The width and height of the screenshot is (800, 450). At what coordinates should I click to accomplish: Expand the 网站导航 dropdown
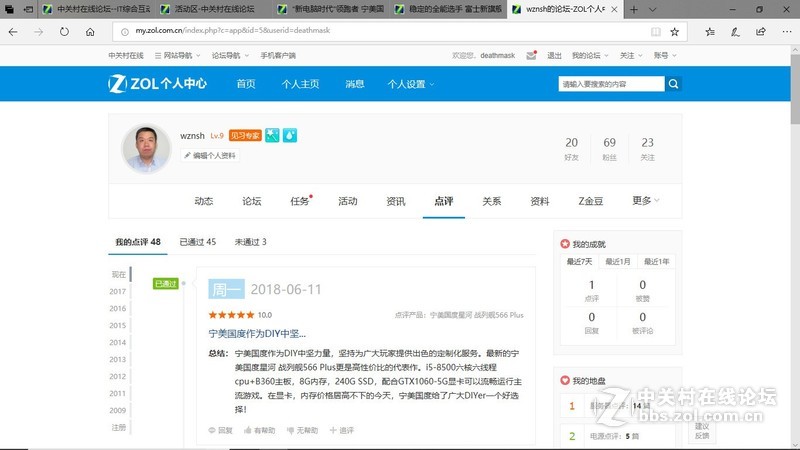[x=181, y=55]
